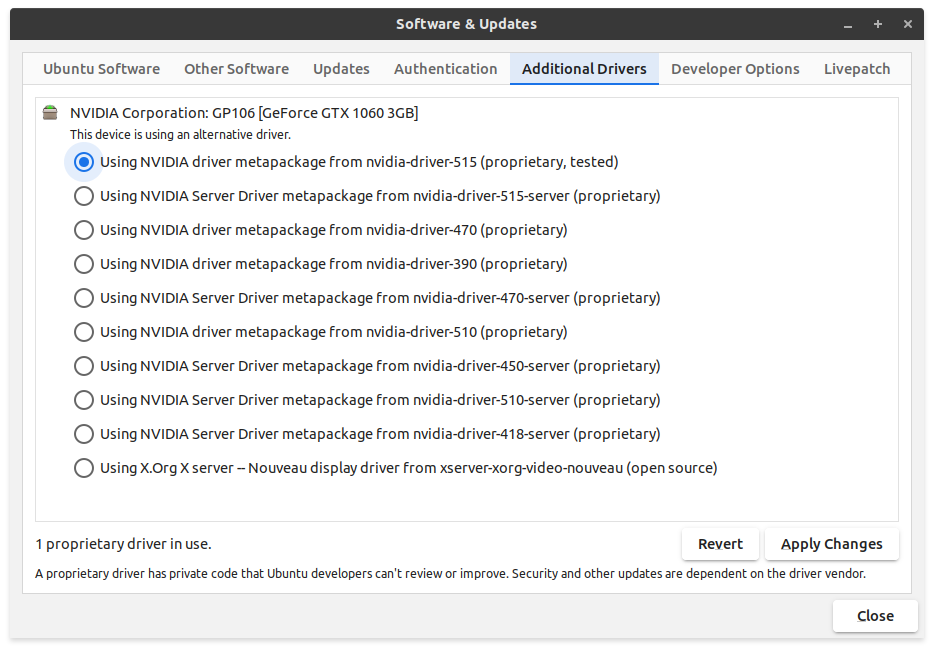Select nvidia-driver-515 proprietary tested driver

point(83,161)
